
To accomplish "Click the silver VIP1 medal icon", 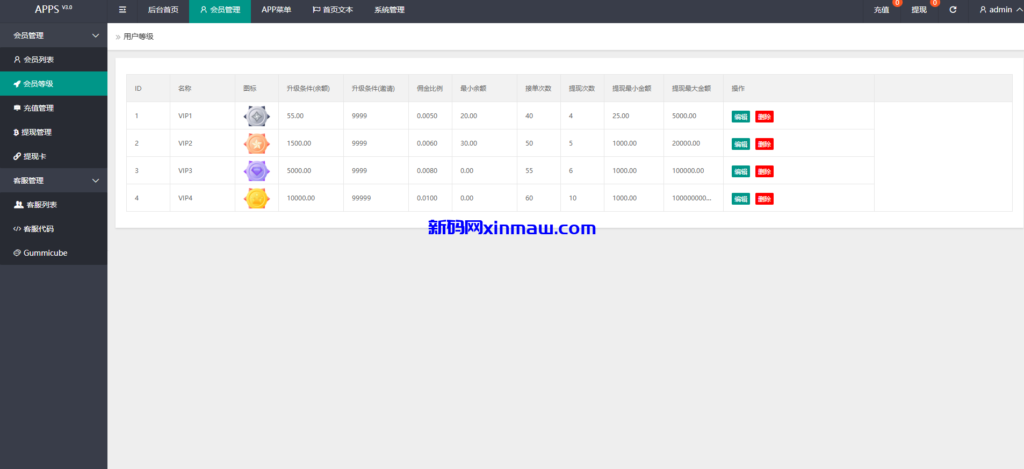I will [x=256, y=116].
